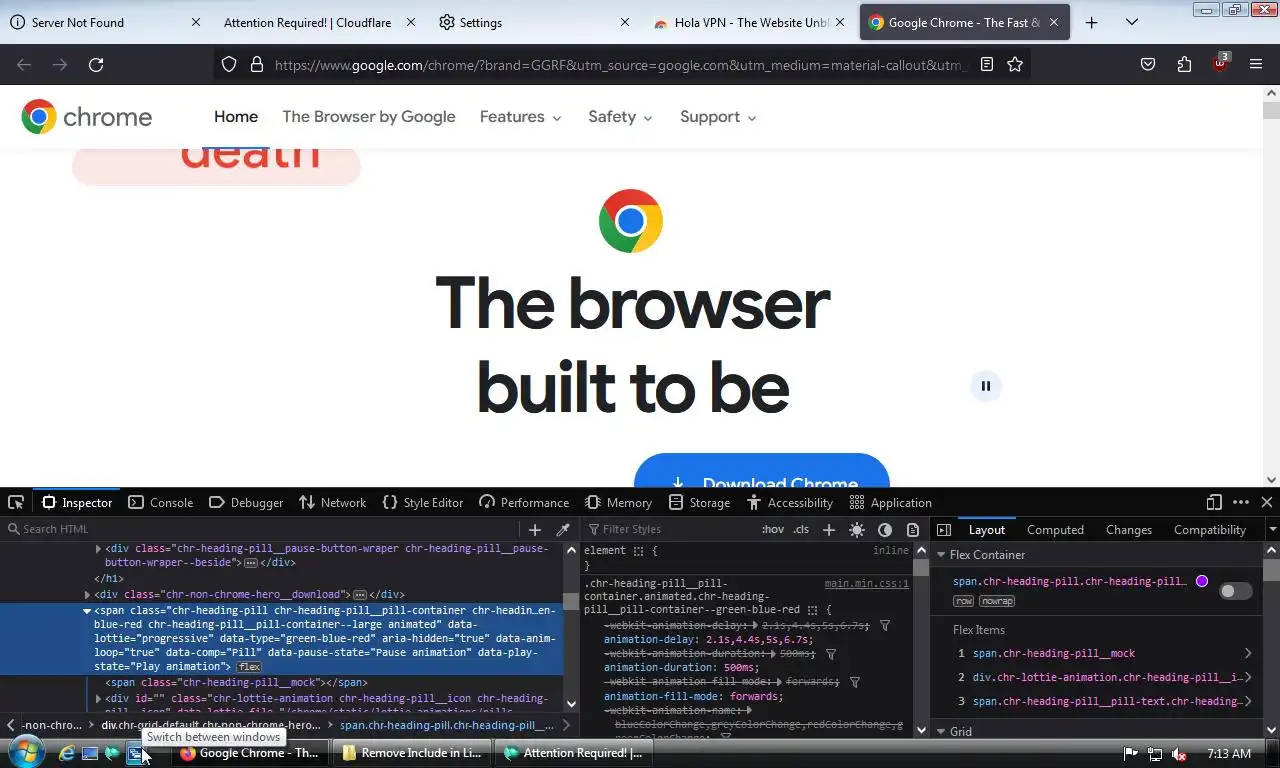Switch to the Debugger tab
Image resolution: width=1280 pixels, height=768 pixels.
246,503
